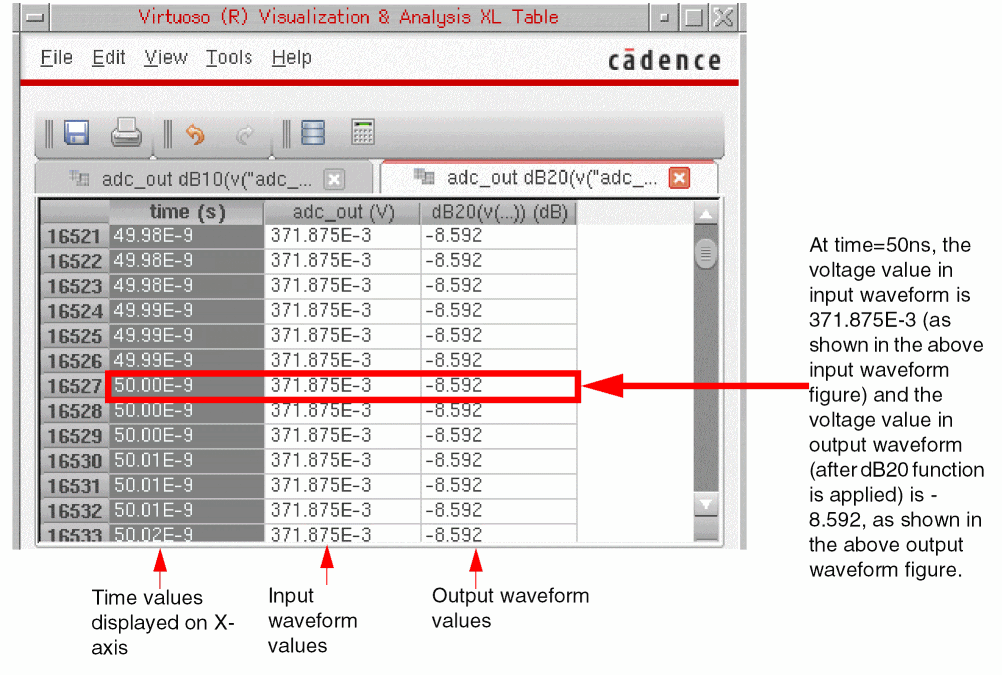Open the Help menu
This screenshot has height=675, width=1002.
click(291, 58)
